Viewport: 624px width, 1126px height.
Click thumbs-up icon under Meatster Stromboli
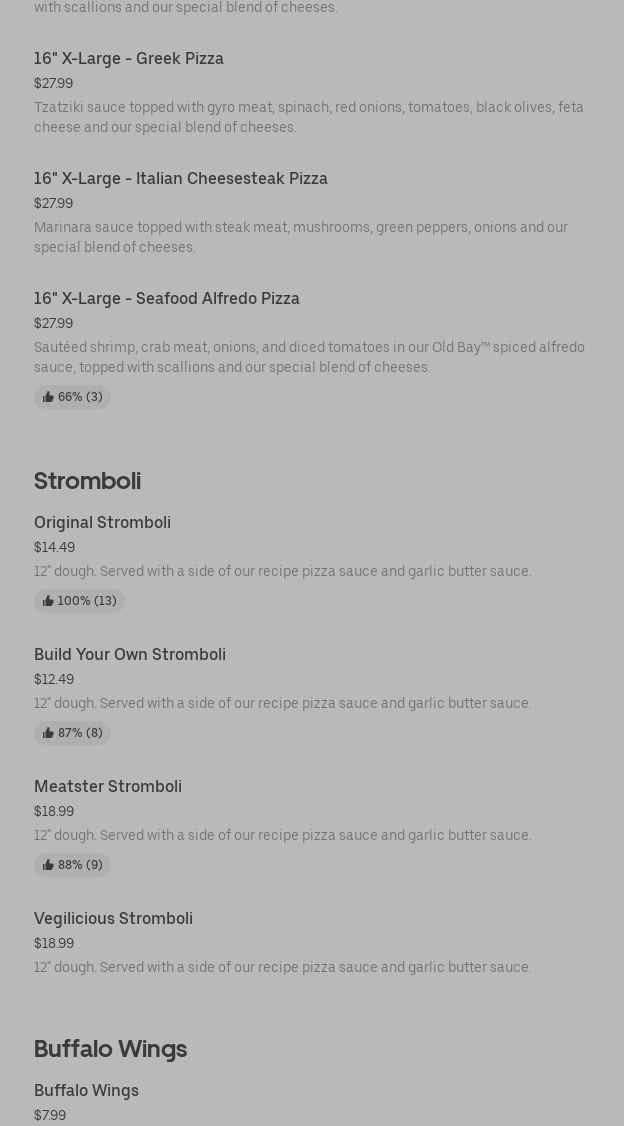tap(48, 865)
